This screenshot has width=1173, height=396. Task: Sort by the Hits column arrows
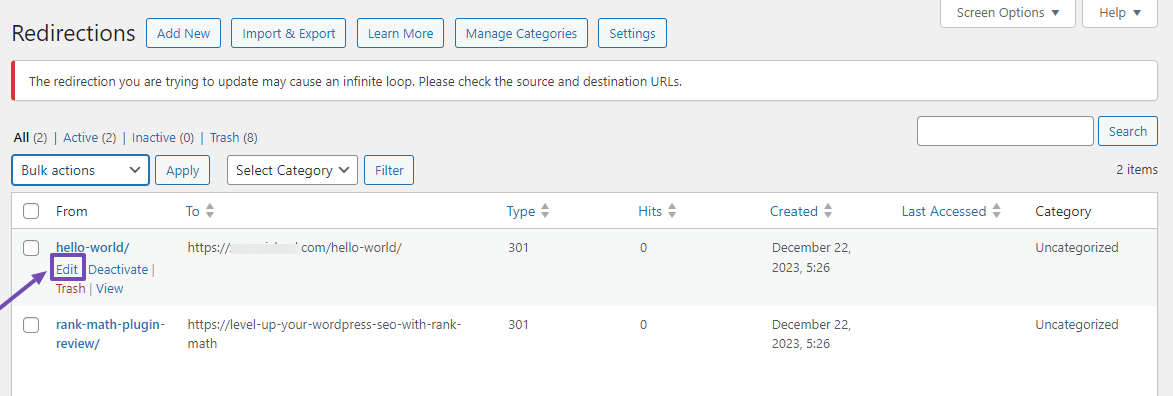point(672,212)
